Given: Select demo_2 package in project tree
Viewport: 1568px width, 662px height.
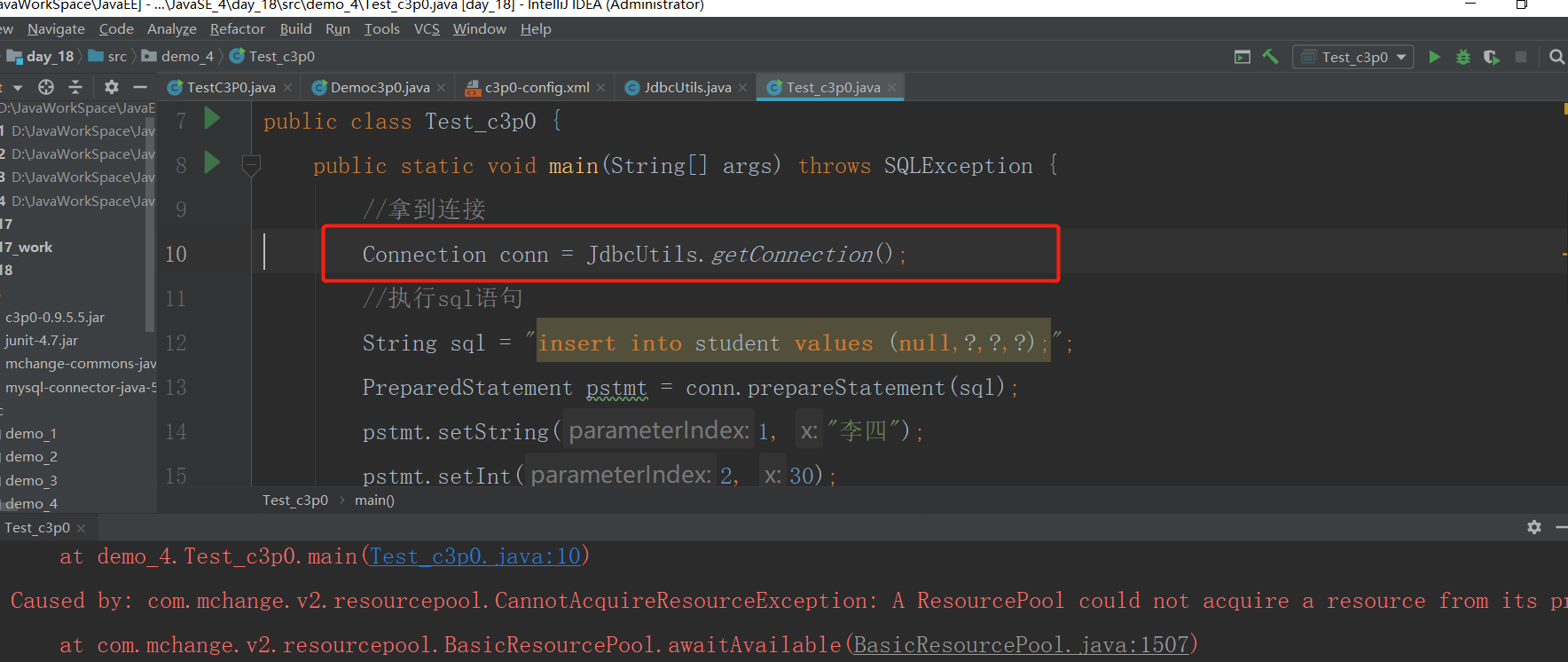Looking at the screenshot, I should [31, 457].
